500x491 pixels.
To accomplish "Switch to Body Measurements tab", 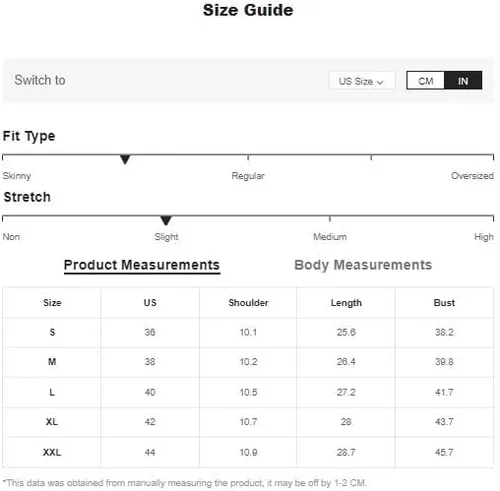I will [x=363, y=265].
